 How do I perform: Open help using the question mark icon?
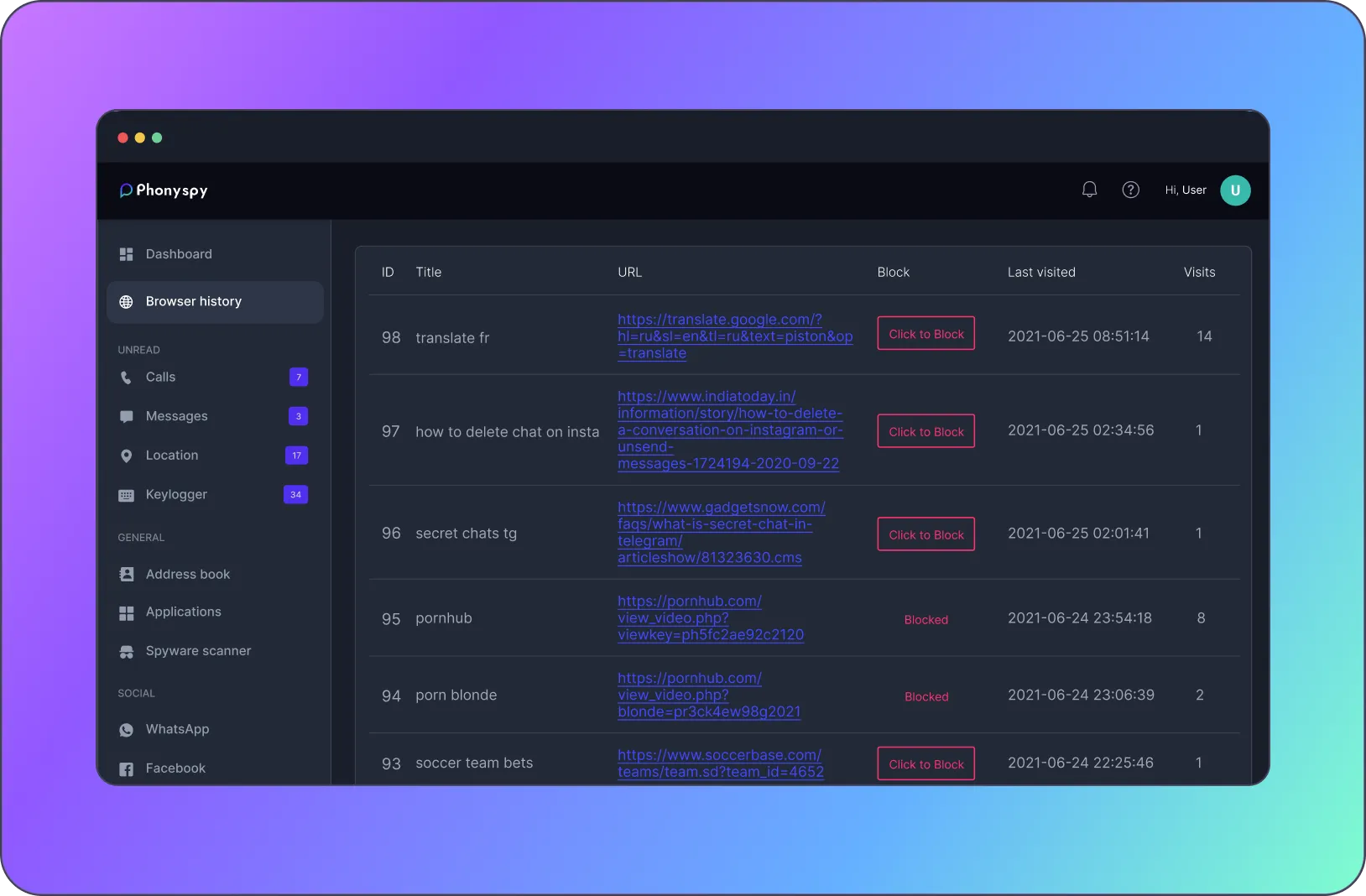(x=1130, y=190)
